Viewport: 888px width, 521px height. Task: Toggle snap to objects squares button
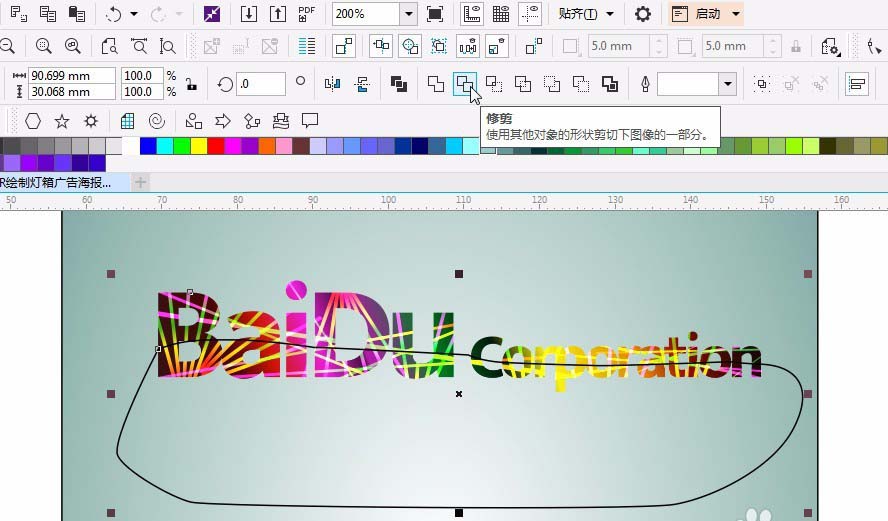pos(344,46)
